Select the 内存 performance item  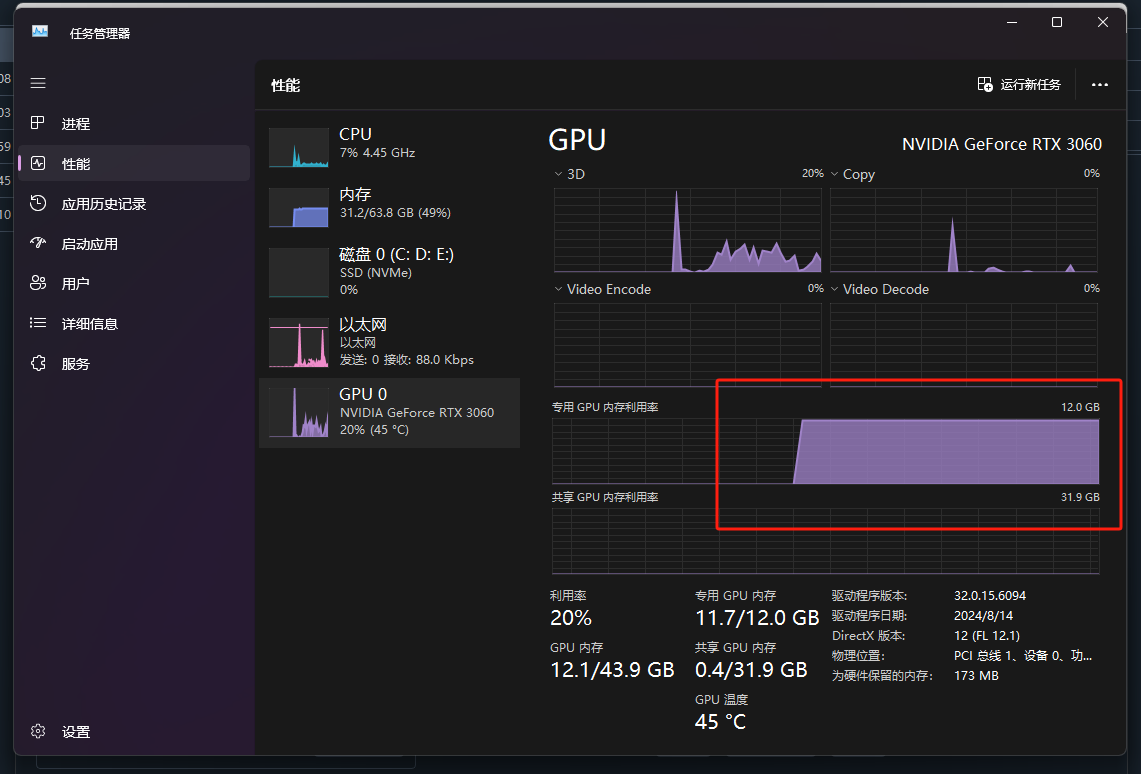pos(389,207)
